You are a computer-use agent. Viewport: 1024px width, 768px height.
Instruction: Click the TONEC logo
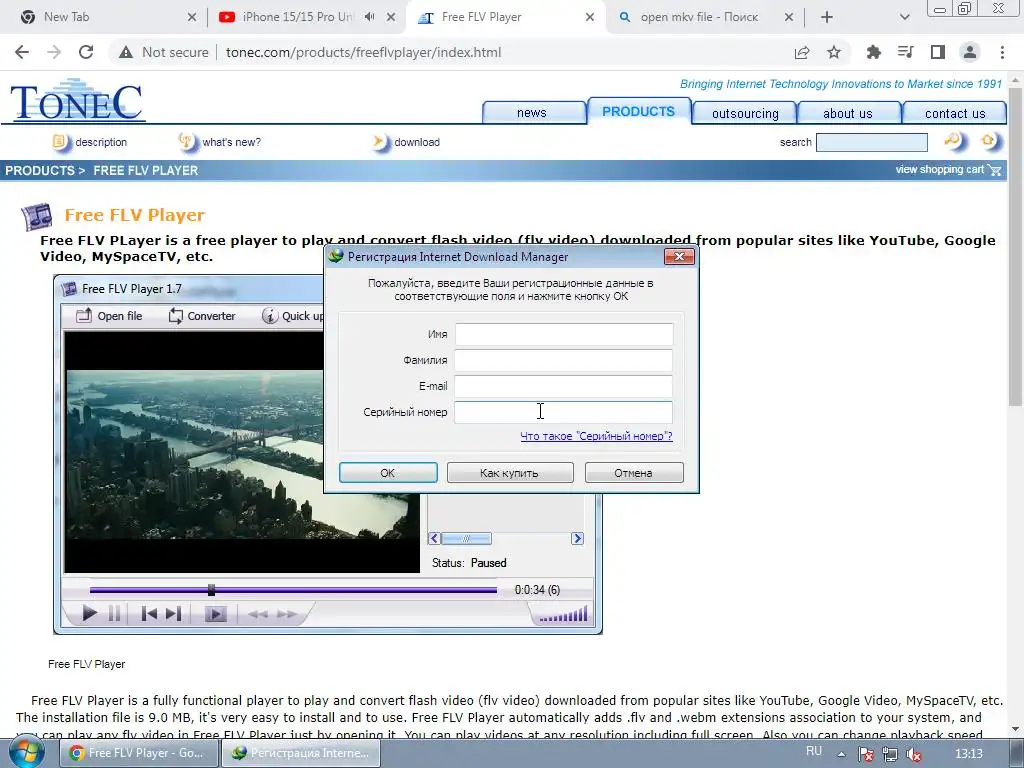pyautogui.click(x=77, y=100)
